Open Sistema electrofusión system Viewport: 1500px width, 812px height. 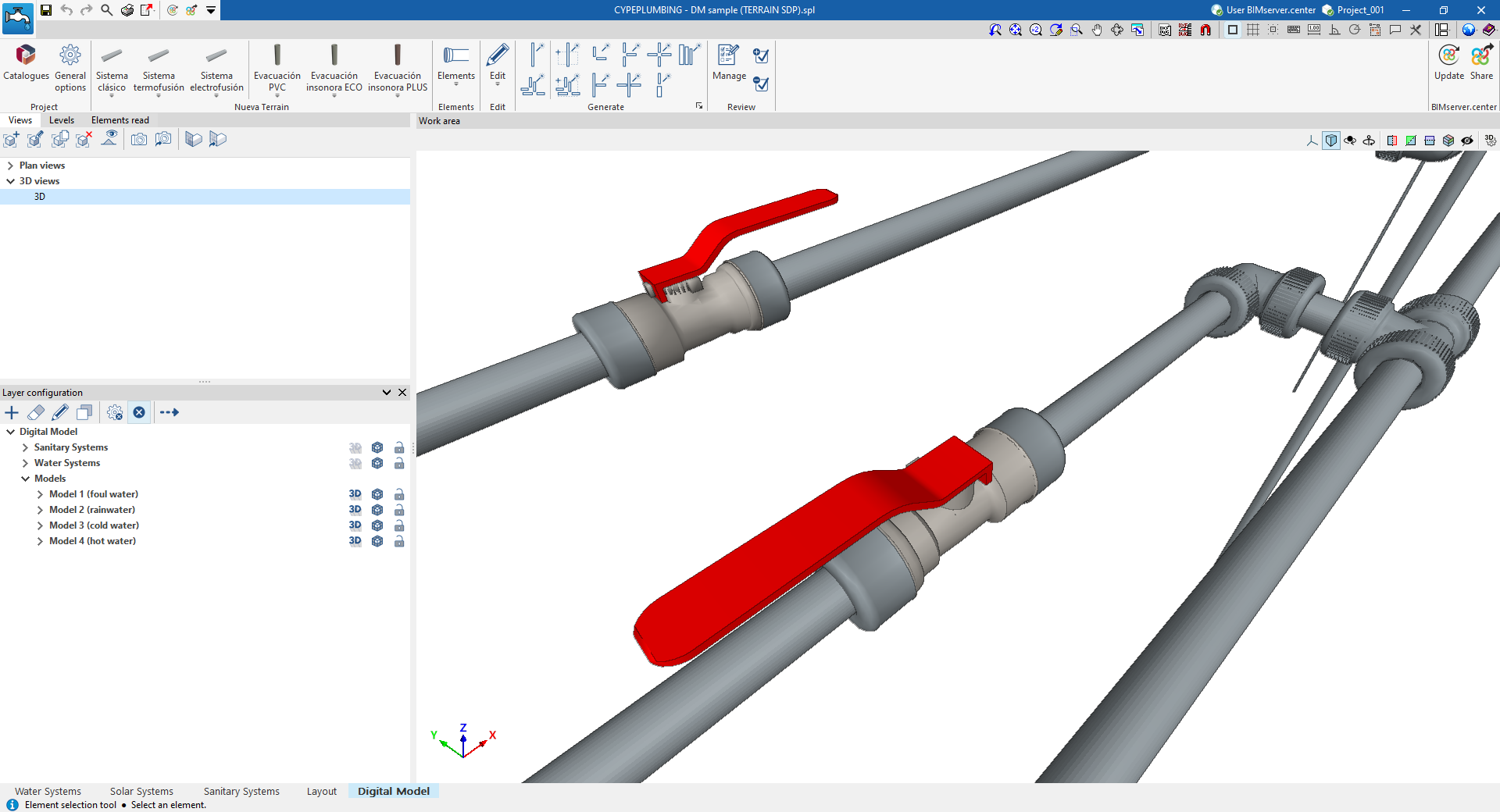pyautogui.click(x=216, y=70)
